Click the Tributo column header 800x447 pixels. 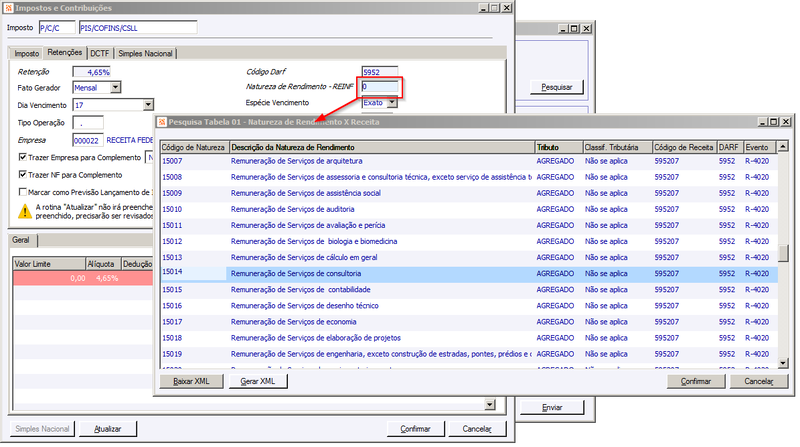559,147
